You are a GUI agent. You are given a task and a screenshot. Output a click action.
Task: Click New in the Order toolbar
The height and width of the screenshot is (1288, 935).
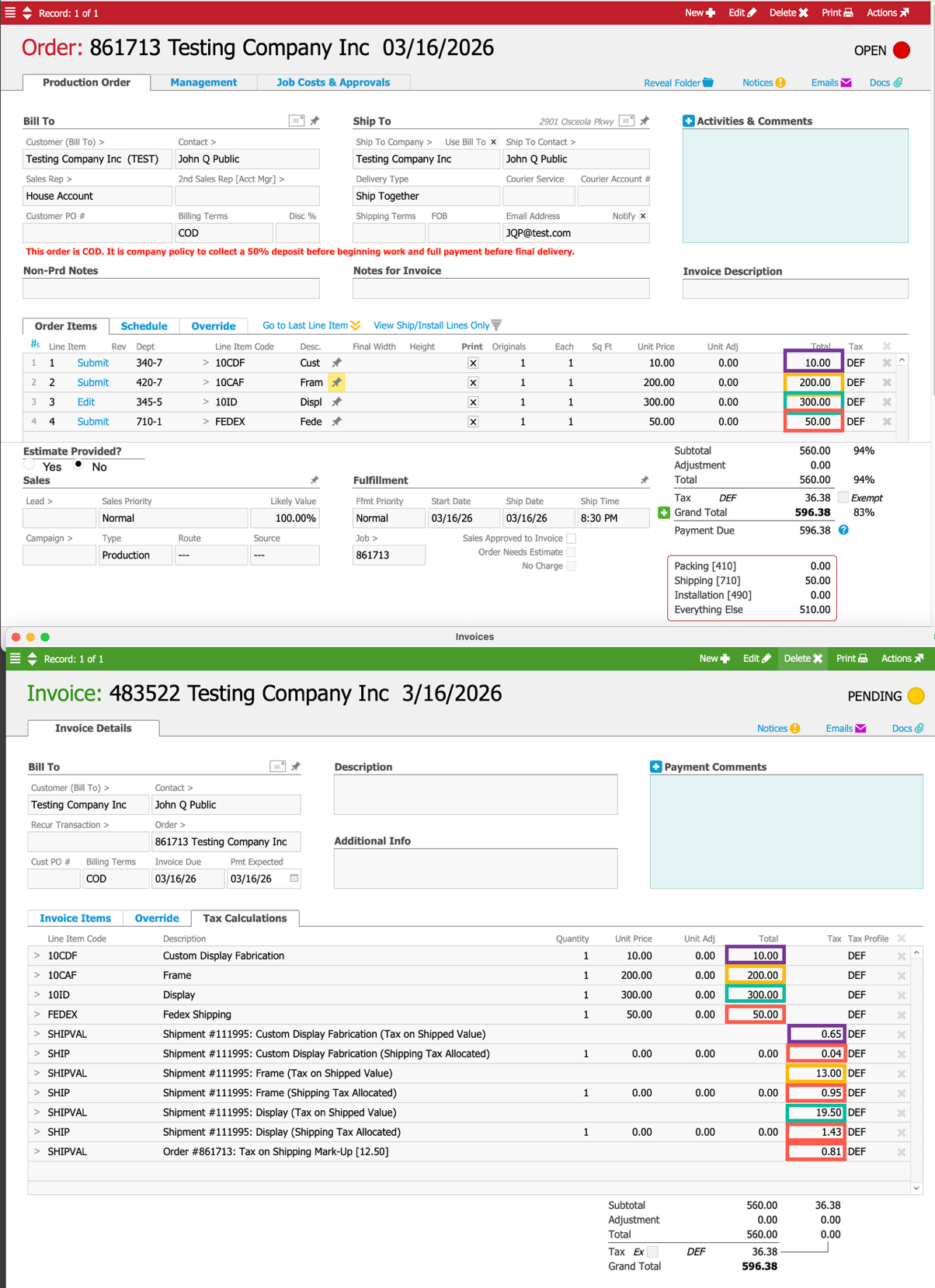[700, 12]
